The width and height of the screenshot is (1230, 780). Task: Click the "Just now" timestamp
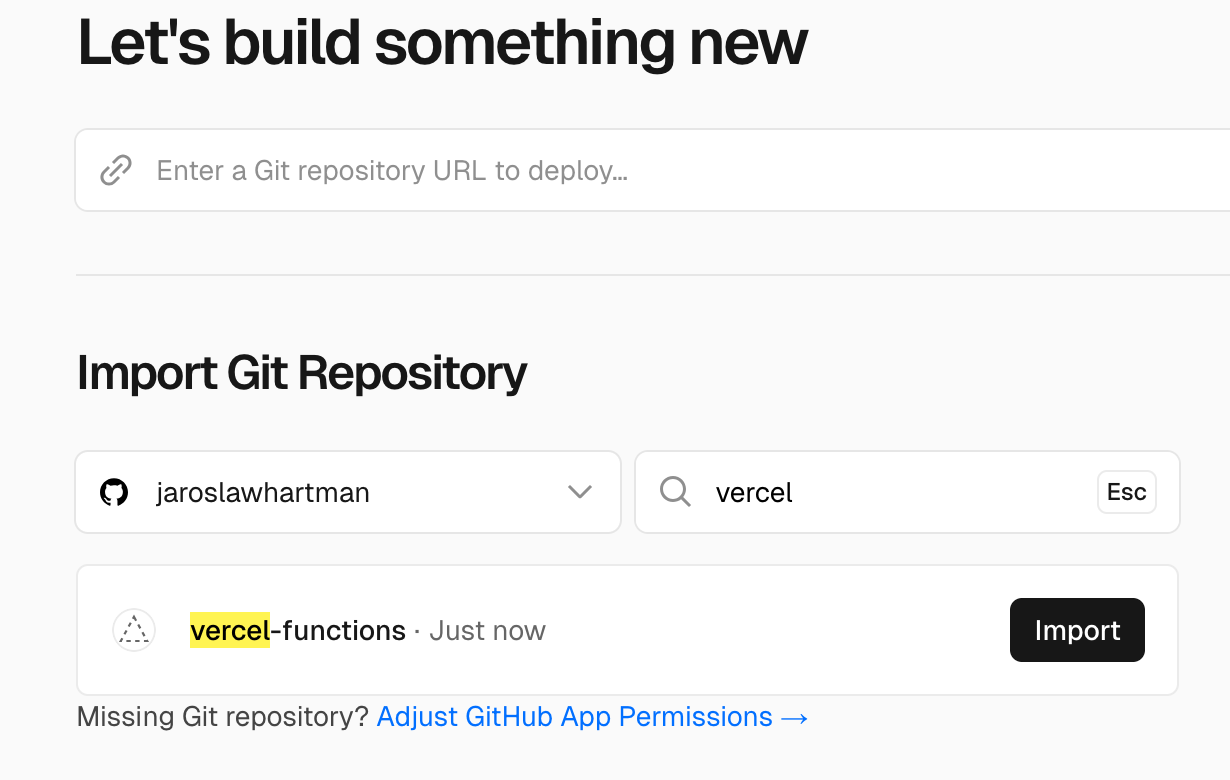tap(488, 631)
